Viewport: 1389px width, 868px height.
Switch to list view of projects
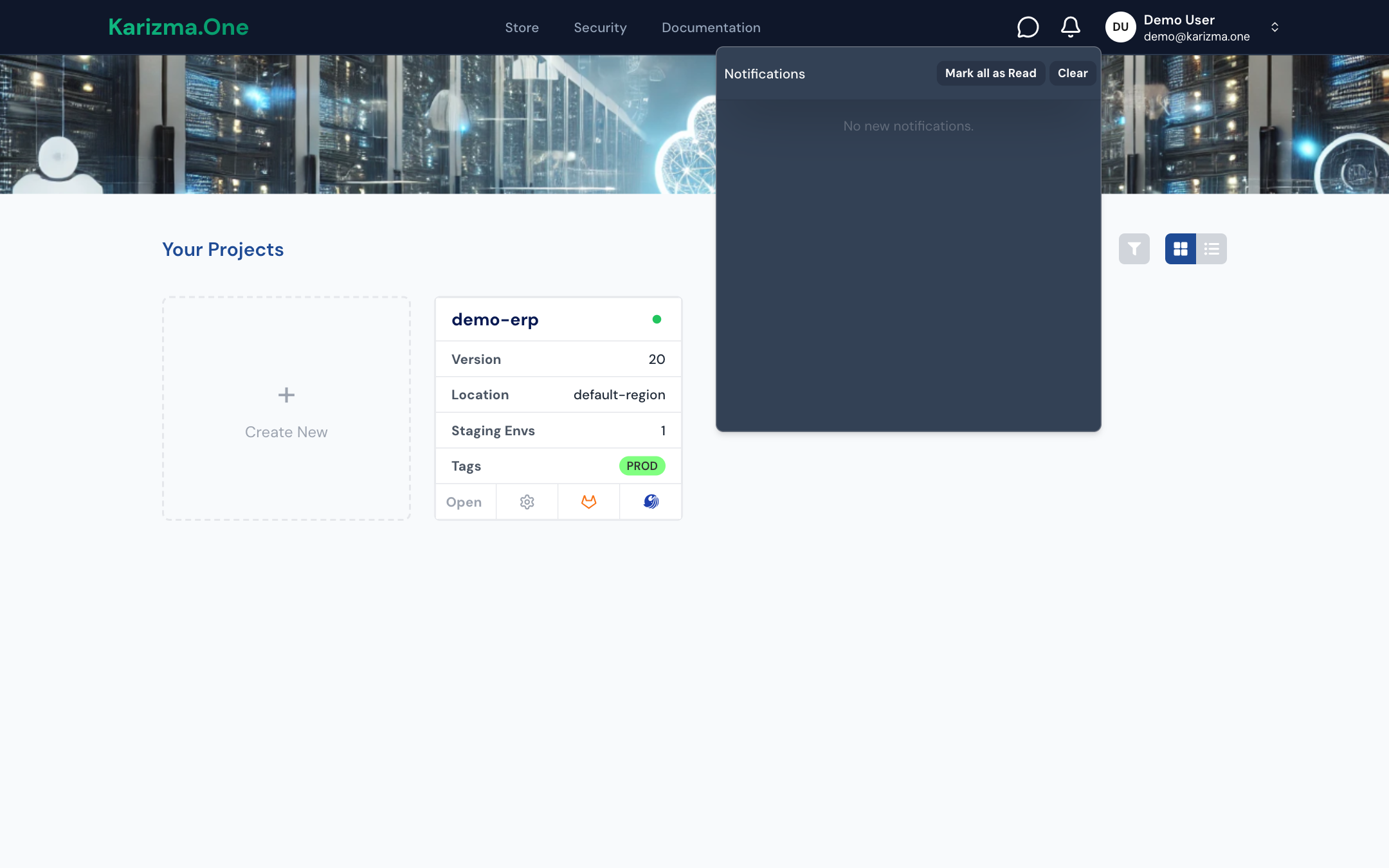coord(1212,249)
